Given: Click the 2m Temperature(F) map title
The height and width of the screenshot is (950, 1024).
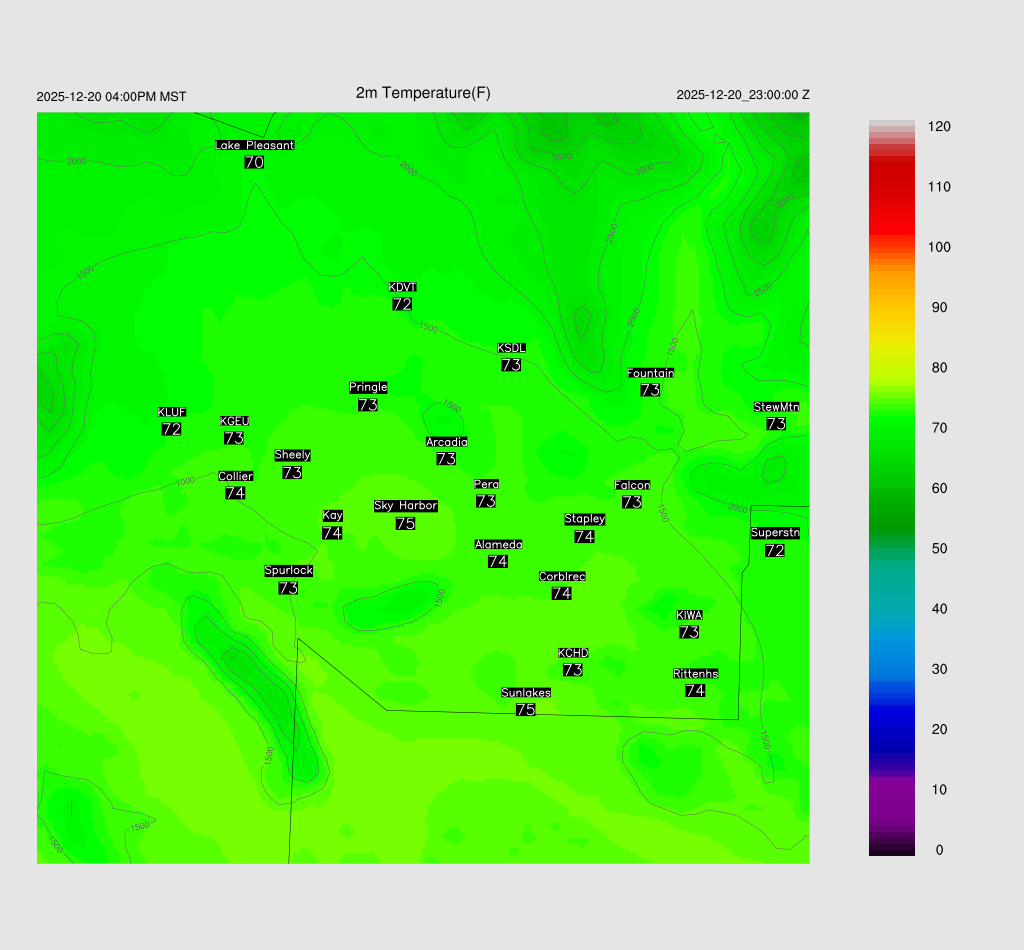Looking at the screenshot, I should pyautogui.click(x=423, y=93).
